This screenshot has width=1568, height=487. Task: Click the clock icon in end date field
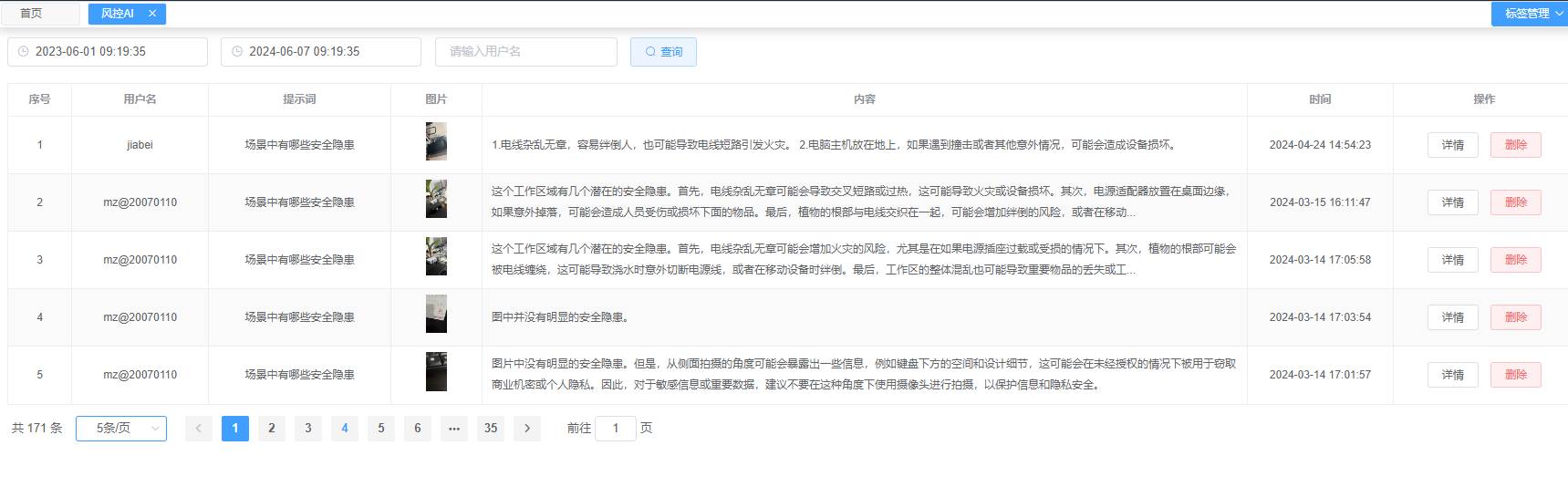coord(237,52)
